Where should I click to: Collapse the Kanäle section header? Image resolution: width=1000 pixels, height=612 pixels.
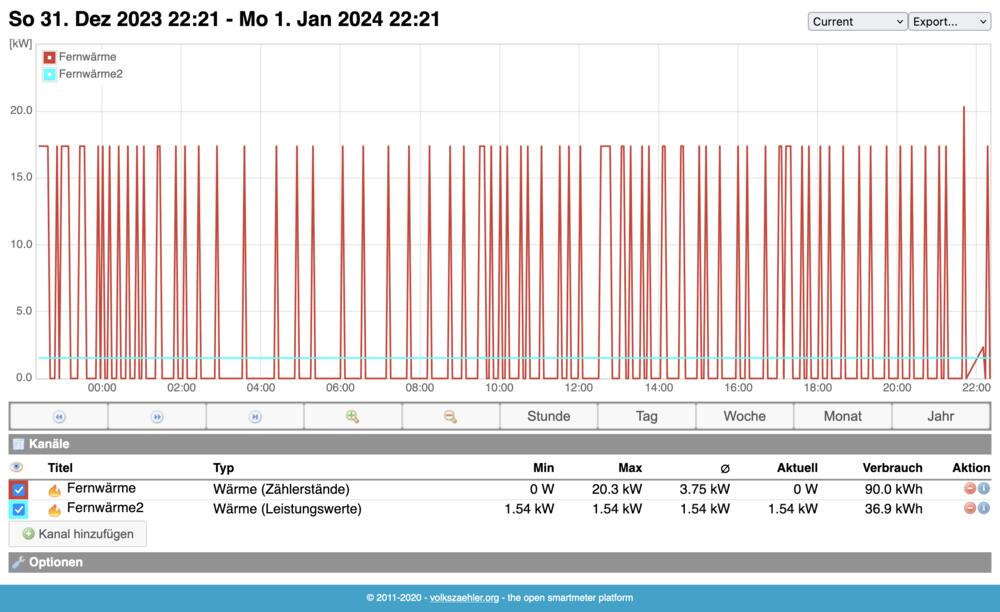[49, 443]
